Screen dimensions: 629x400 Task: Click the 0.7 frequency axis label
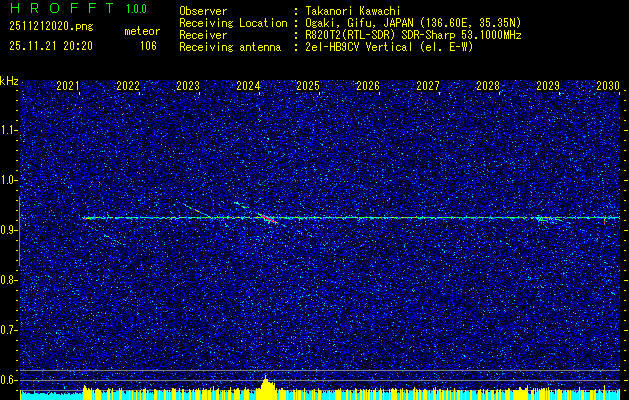pos(8,330)
